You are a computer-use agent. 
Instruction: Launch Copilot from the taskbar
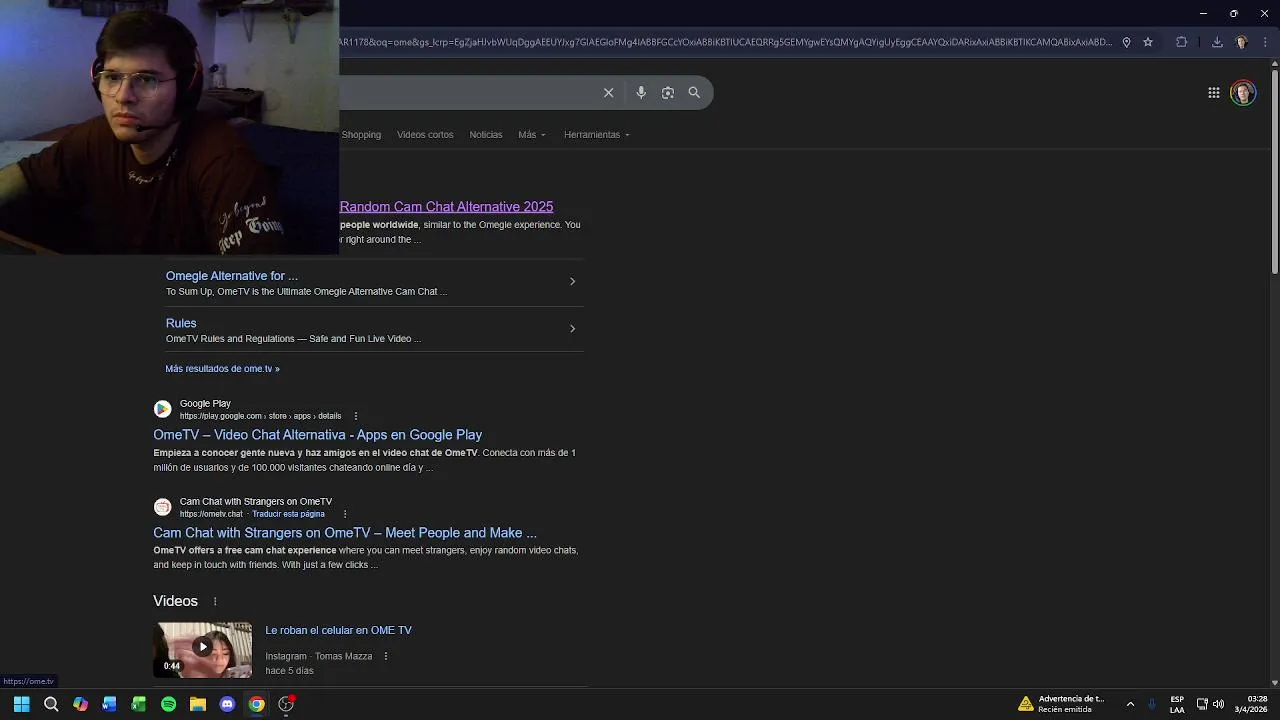point(80,704)
